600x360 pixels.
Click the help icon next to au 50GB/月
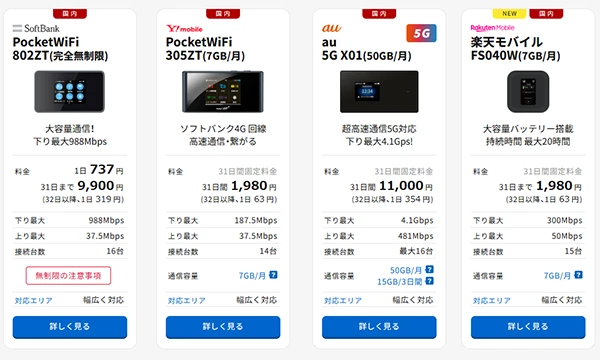[x=429, y=269]
